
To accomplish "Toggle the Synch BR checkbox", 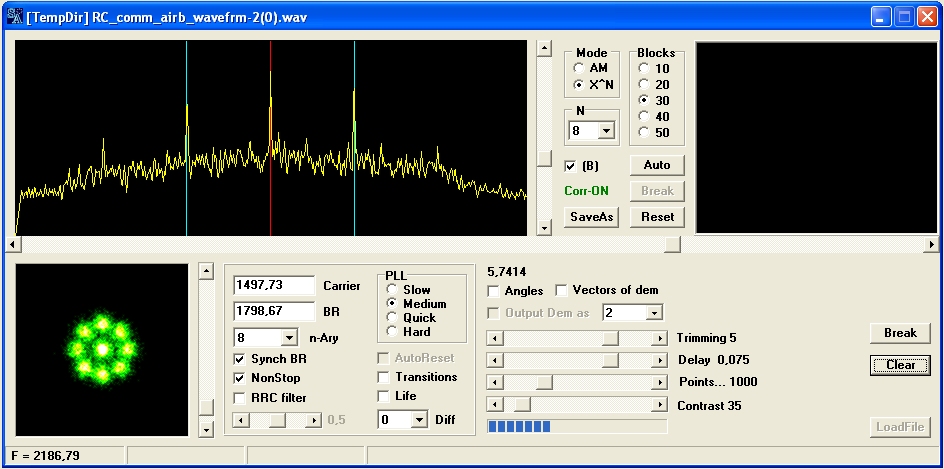I will 240,359.
